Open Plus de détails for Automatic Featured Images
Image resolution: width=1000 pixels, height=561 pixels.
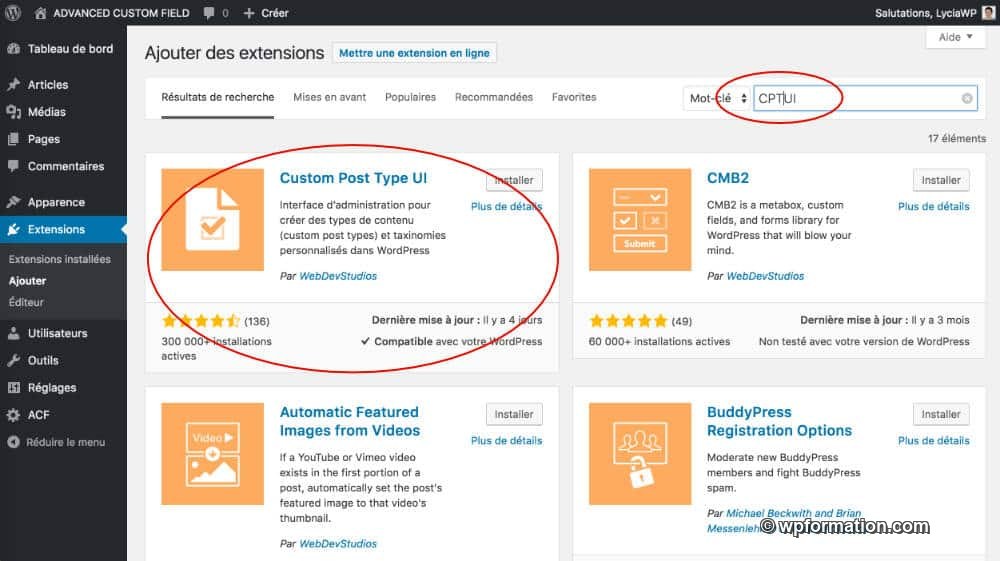pos(506,440)
